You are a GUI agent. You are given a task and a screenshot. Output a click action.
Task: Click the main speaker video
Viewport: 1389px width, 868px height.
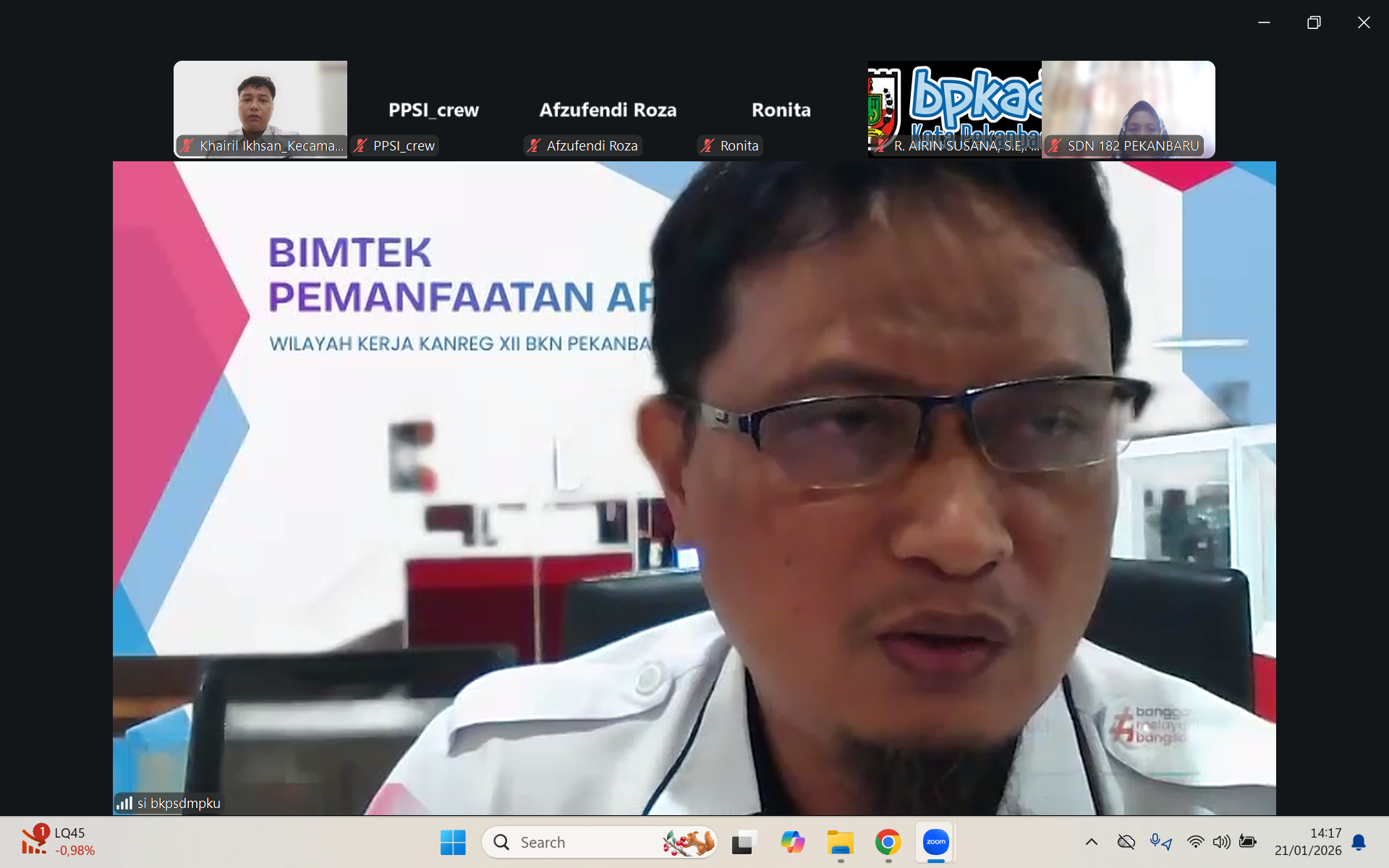(x=694, y=488)
